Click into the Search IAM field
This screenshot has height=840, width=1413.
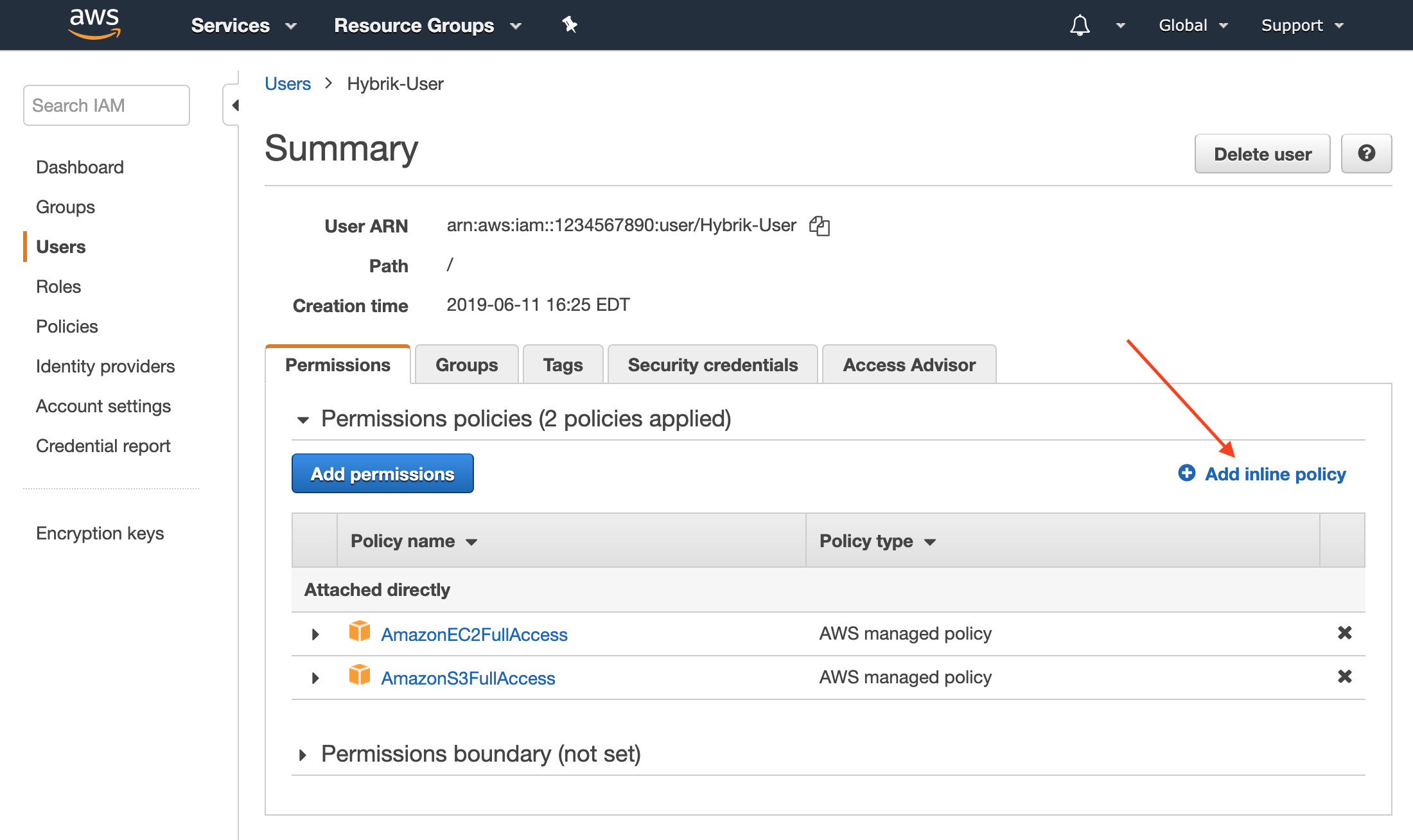click(107, 105)
